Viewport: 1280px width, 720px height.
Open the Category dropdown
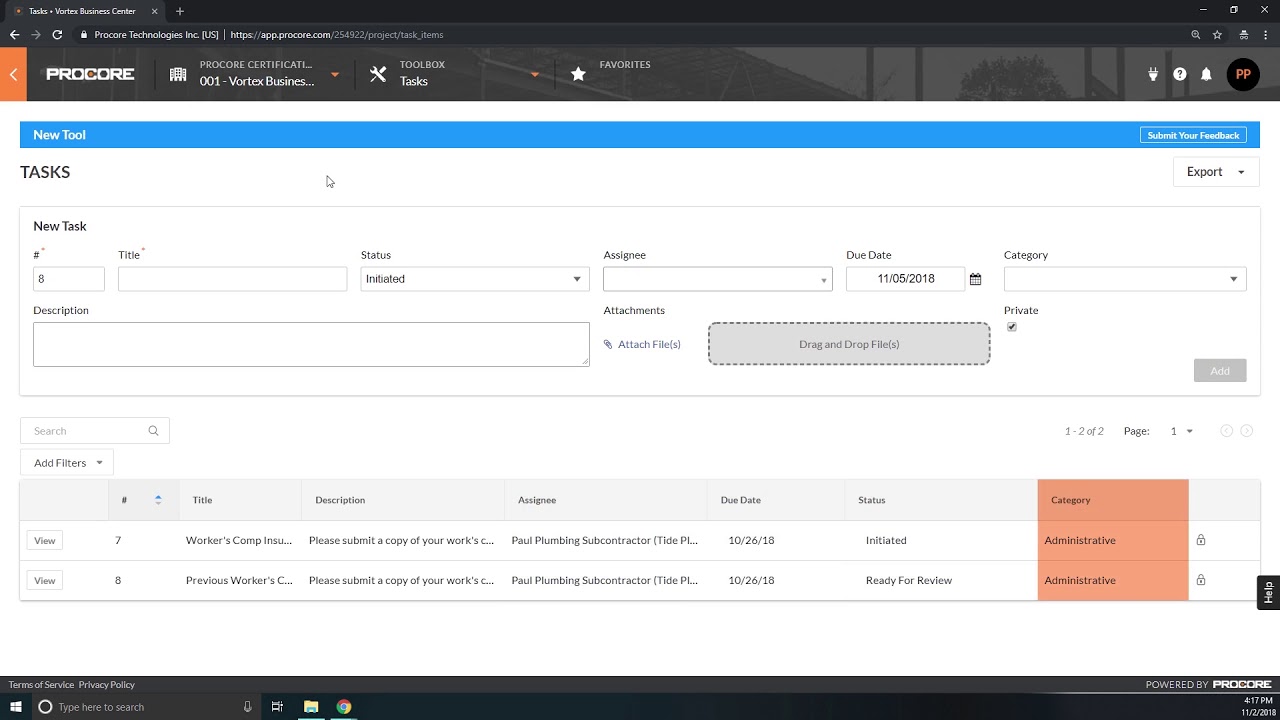(x=1125, y=279)
